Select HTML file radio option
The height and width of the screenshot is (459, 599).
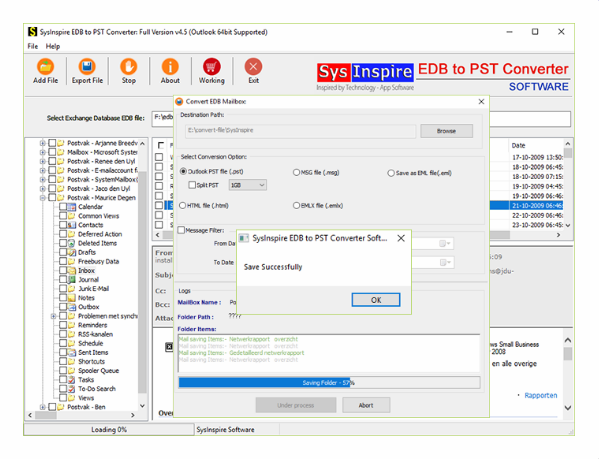coord(183,205)
